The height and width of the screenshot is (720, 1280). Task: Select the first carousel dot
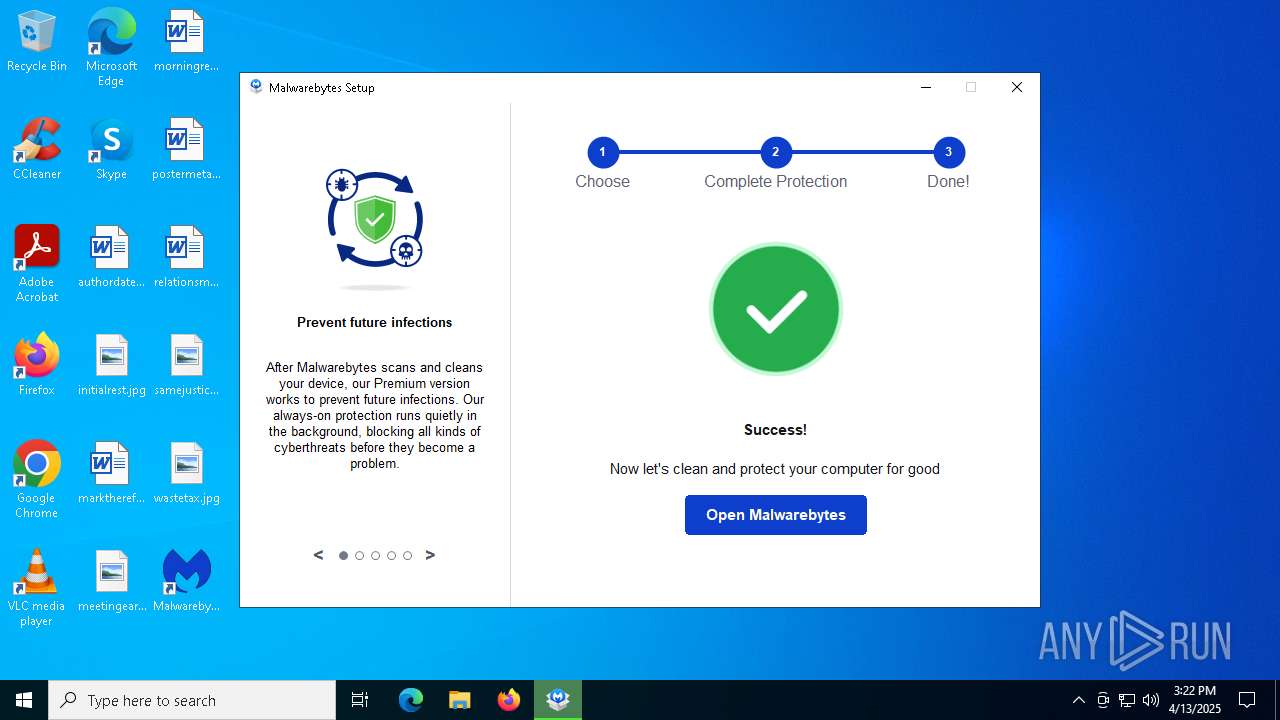coord(344,555)
